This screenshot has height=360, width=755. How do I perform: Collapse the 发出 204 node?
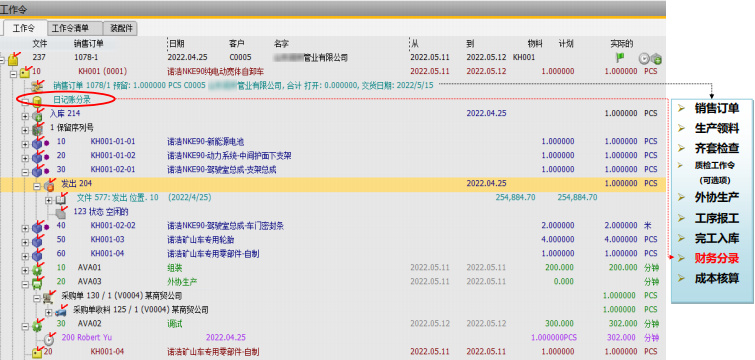point(37,186)
